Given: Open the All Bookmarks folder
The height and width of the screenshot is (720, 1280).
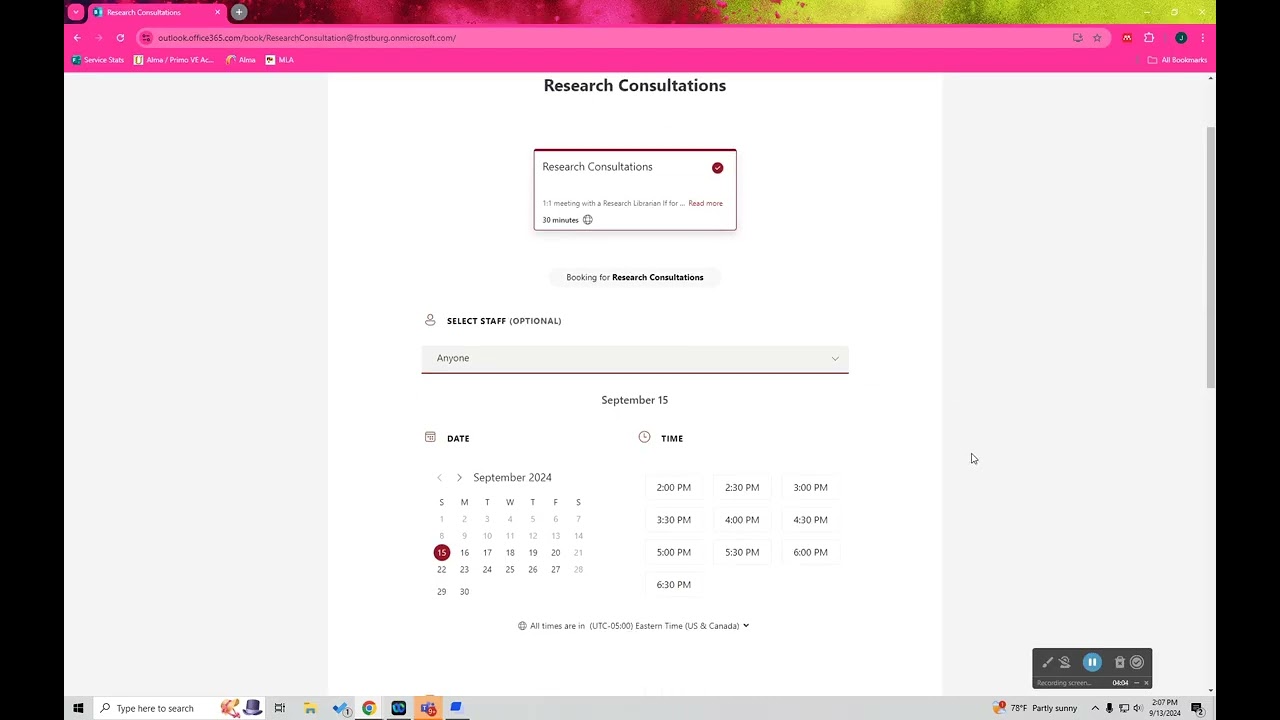Looking at the screenshot, I should click(1177, 60).
